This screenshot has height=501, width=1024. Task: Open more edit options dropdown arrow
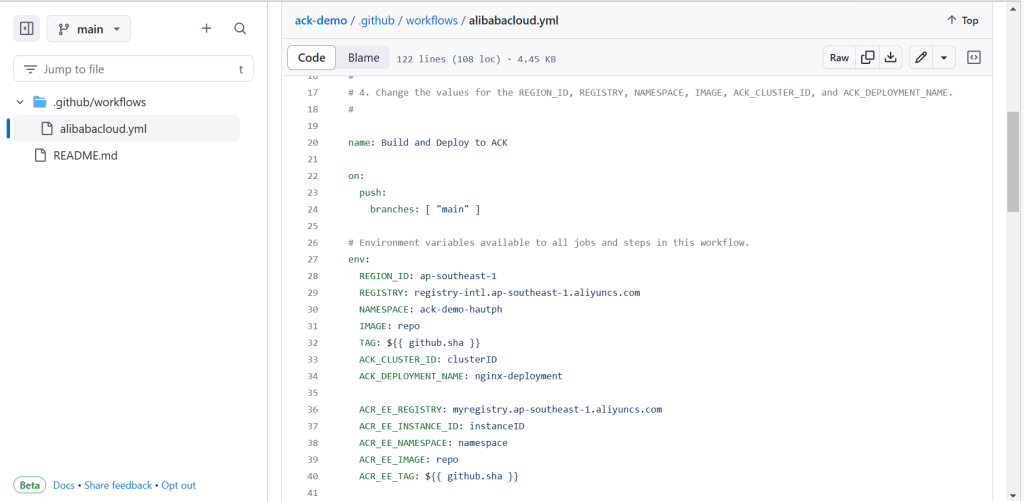coord(945,58)
